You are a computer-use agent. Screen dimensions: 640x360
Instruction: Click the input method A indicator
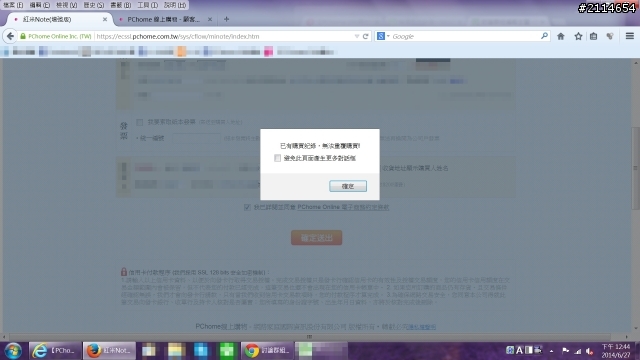[x=519, y=350]
